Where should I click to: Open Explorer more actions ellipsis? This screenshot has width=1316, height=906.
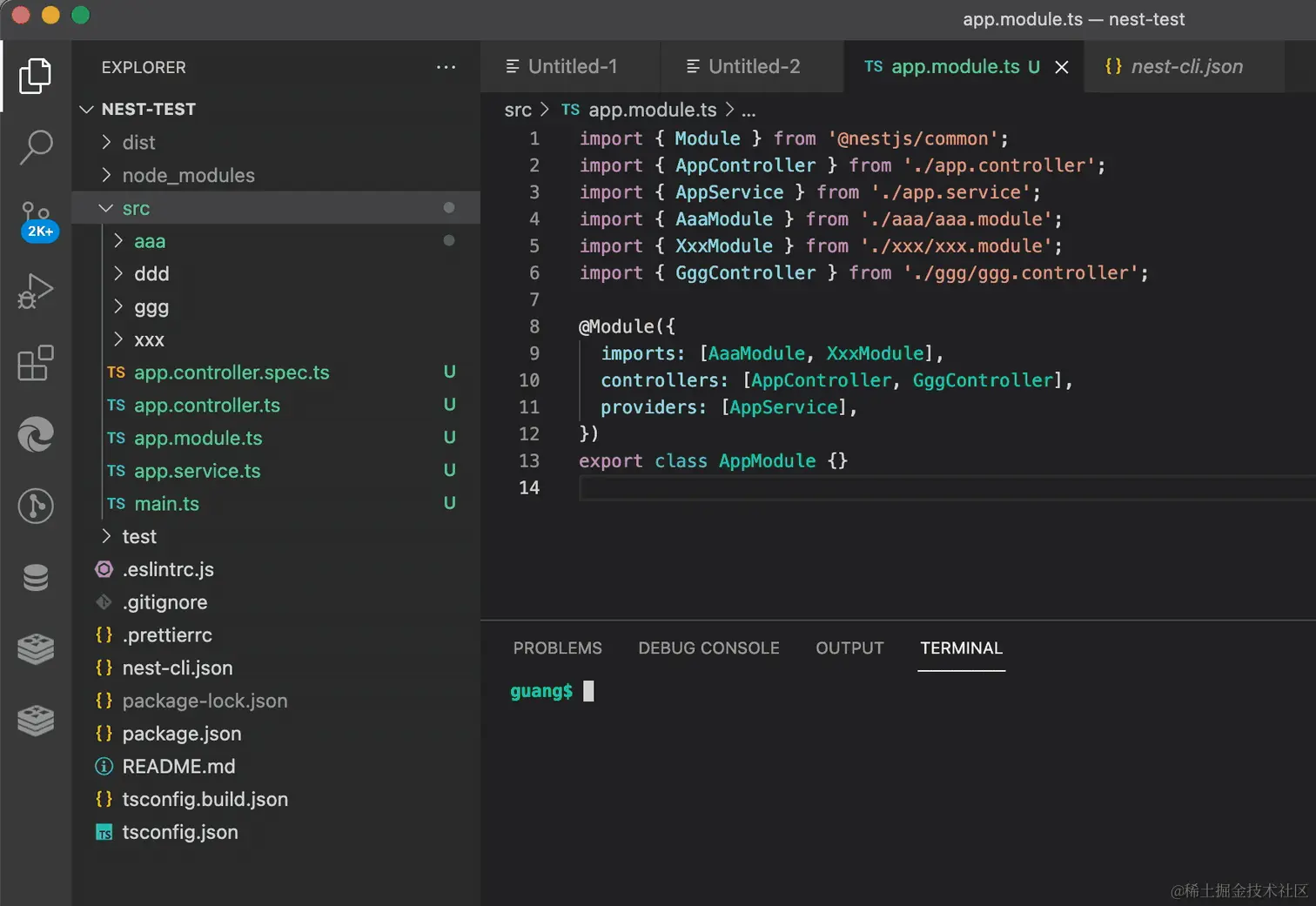point(446,67)
